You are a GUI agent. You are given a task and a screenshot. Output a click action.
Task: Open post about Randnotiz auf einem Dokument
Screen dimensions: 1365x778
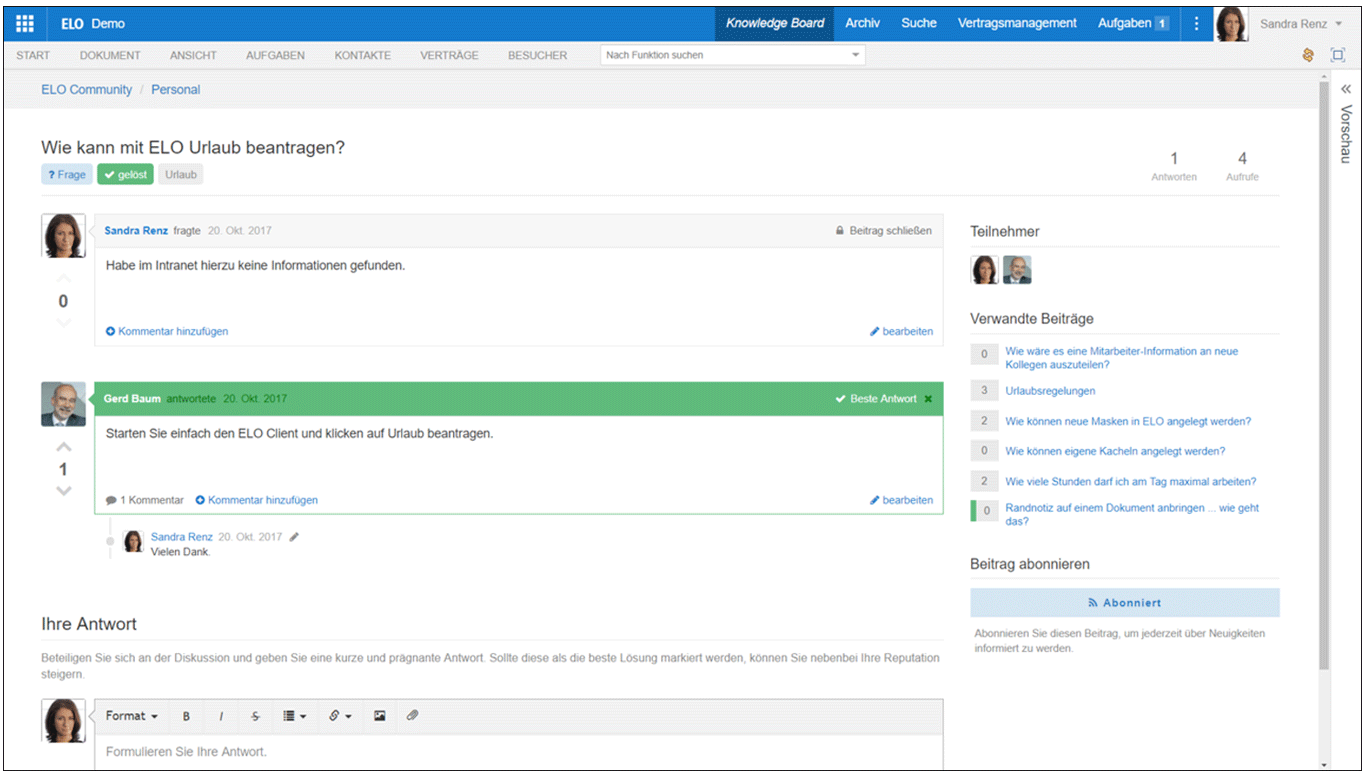[x=1132, y=514]
